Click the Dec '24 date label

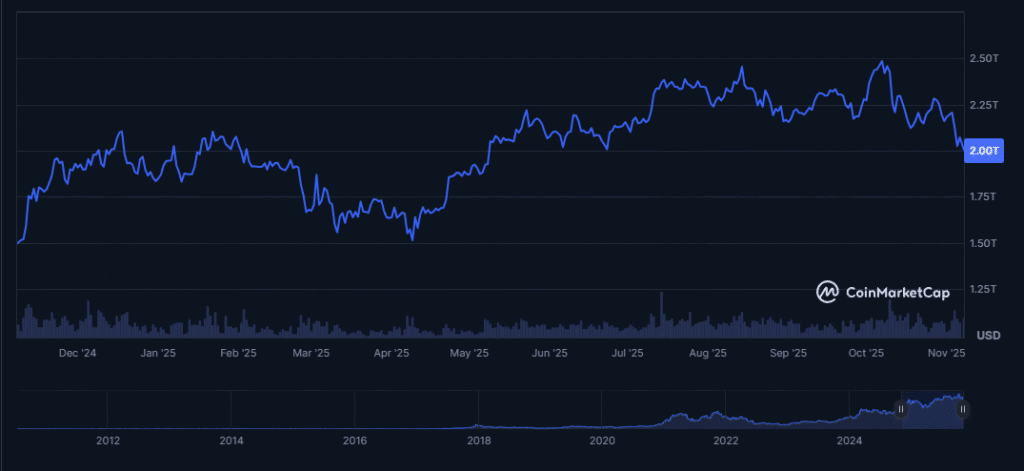click(78, 353)
